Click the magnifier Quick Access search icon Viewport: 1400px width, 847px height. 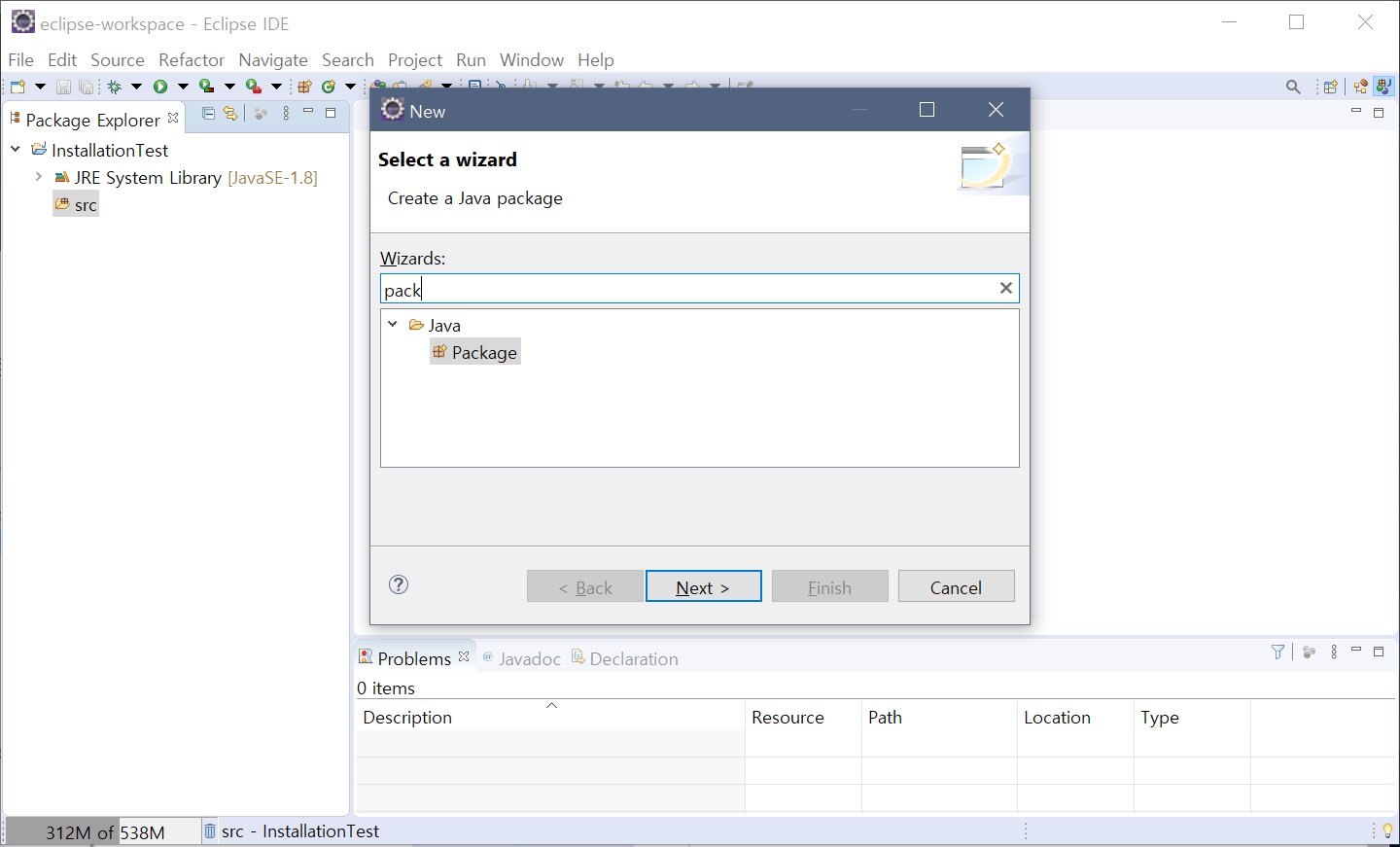(x=1293, y=87)
